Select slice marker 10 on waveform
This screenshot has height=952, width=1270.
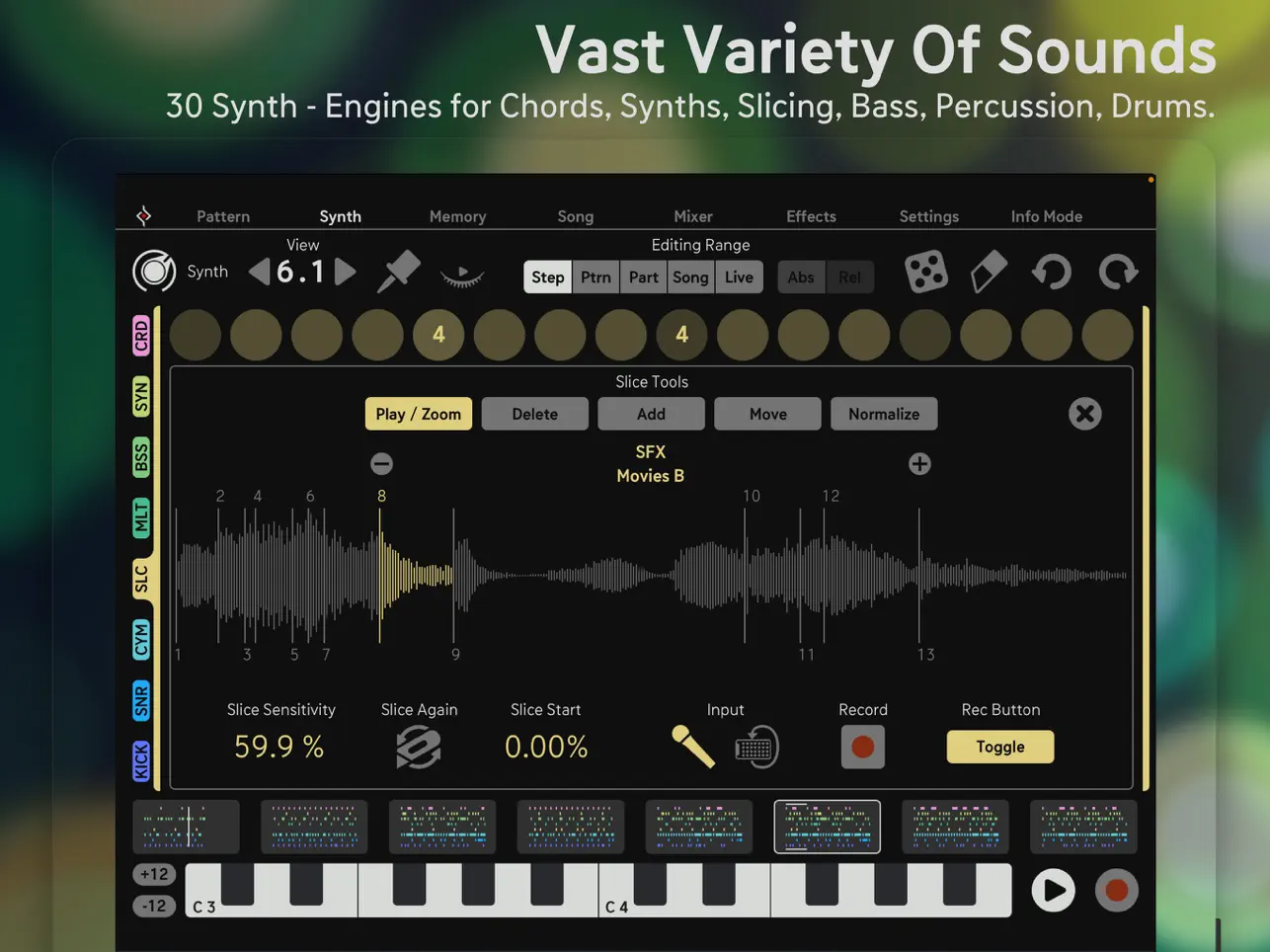pyautogui.click(x=752, y=496)
